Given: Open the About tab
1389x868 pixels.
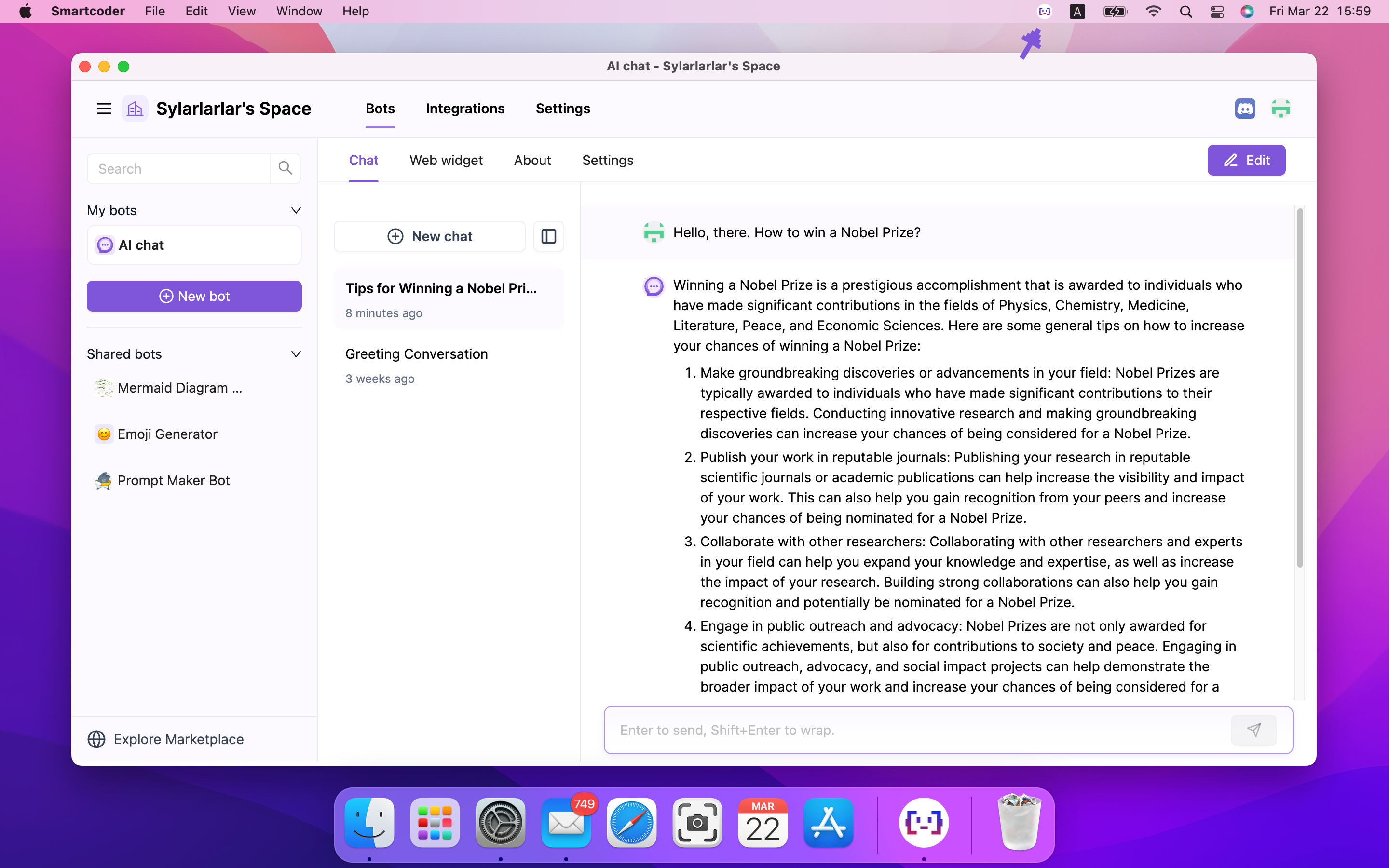Looking at the screenshot, I should (532, 160).
